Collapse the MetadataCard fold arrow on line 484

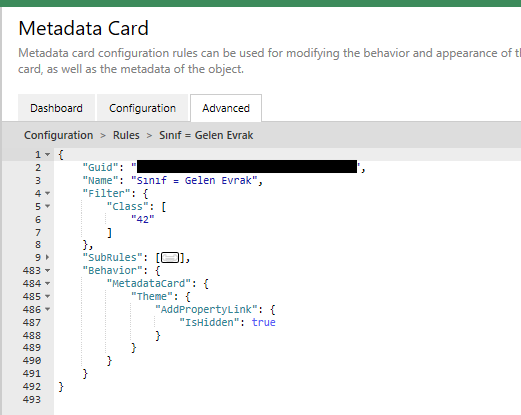coord(48,283)
